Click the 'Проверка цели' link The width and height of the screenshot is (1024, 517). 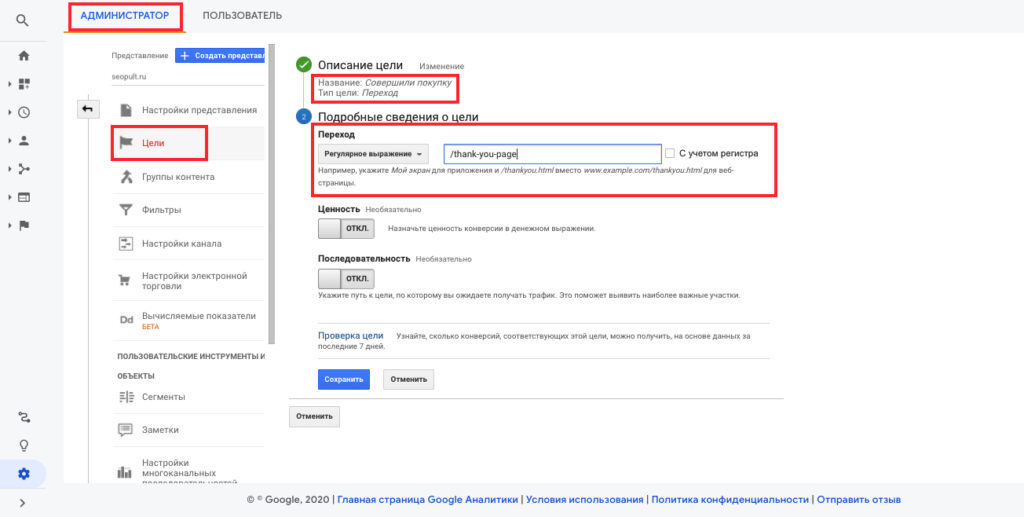(351, 336)
